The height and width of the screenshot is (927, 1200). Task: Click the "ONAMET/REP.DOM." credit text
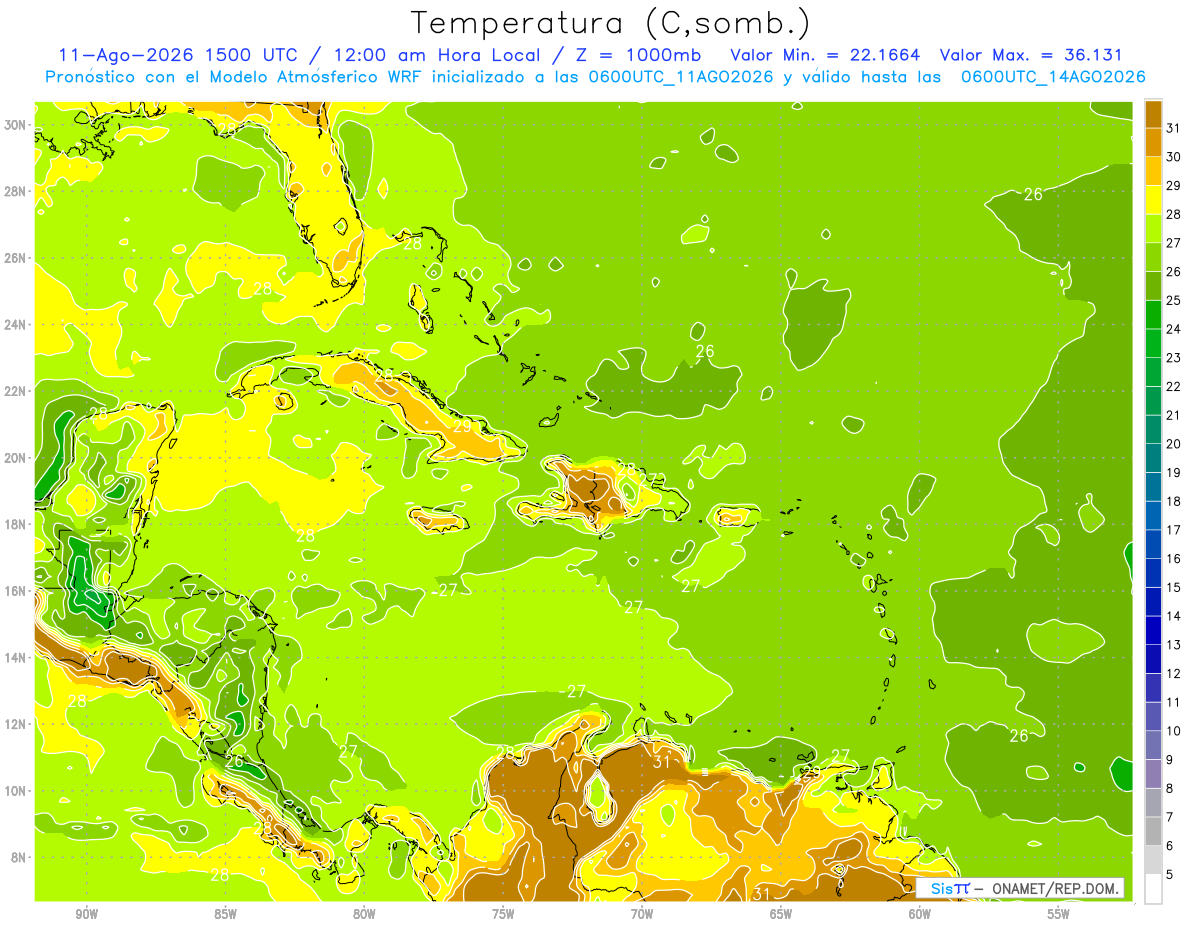point(1053,888)
